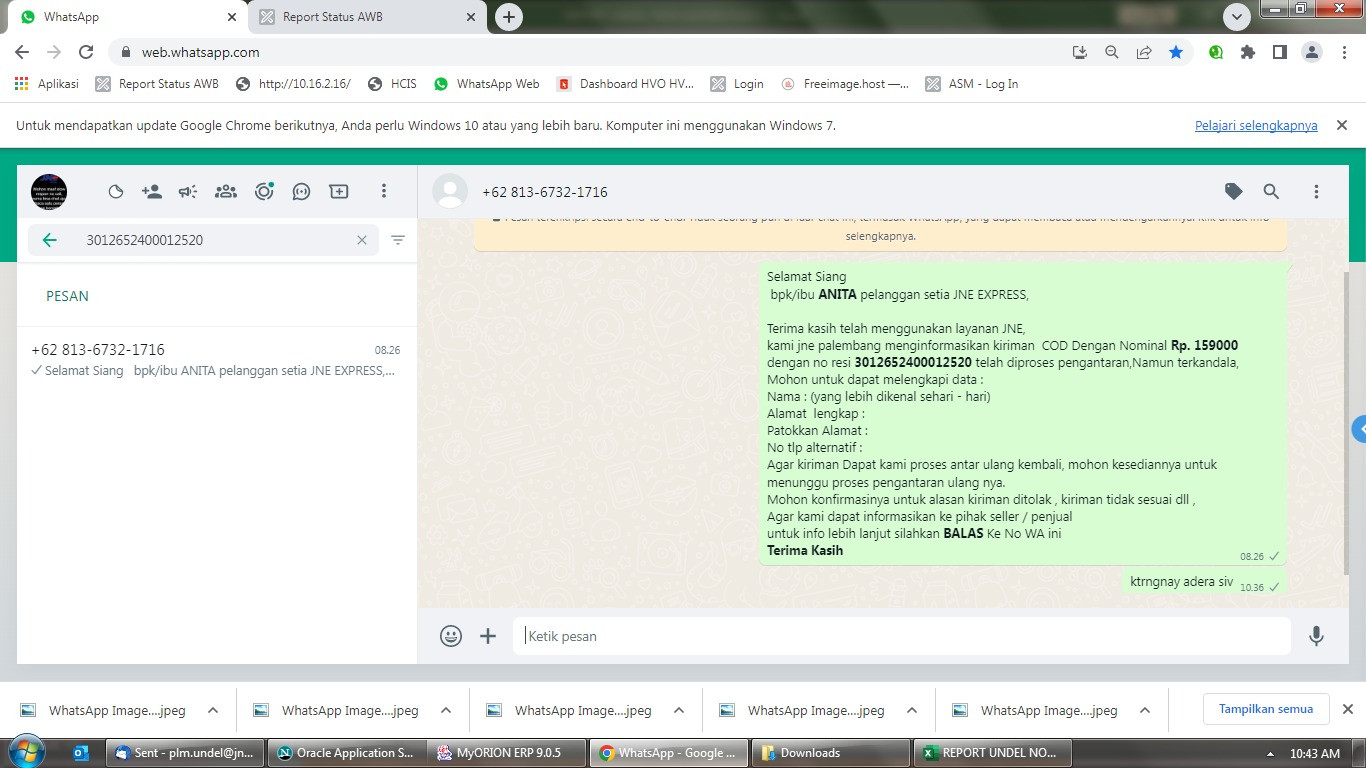Dismiss the Chrome update notification bar
The image size is (1366, 768).
(1342, 125)
